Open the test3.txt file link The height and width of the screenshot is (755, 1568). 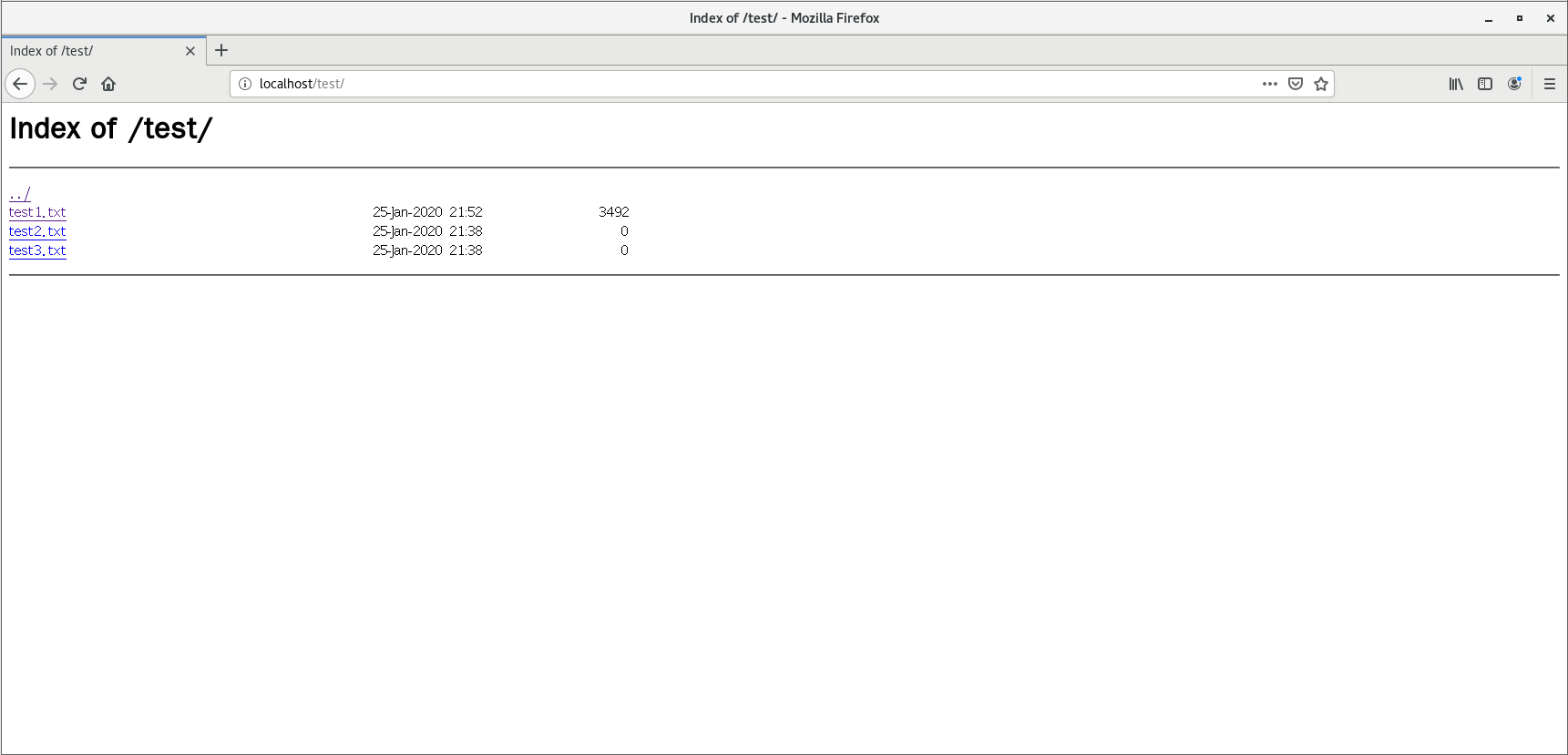pos(37,250)
